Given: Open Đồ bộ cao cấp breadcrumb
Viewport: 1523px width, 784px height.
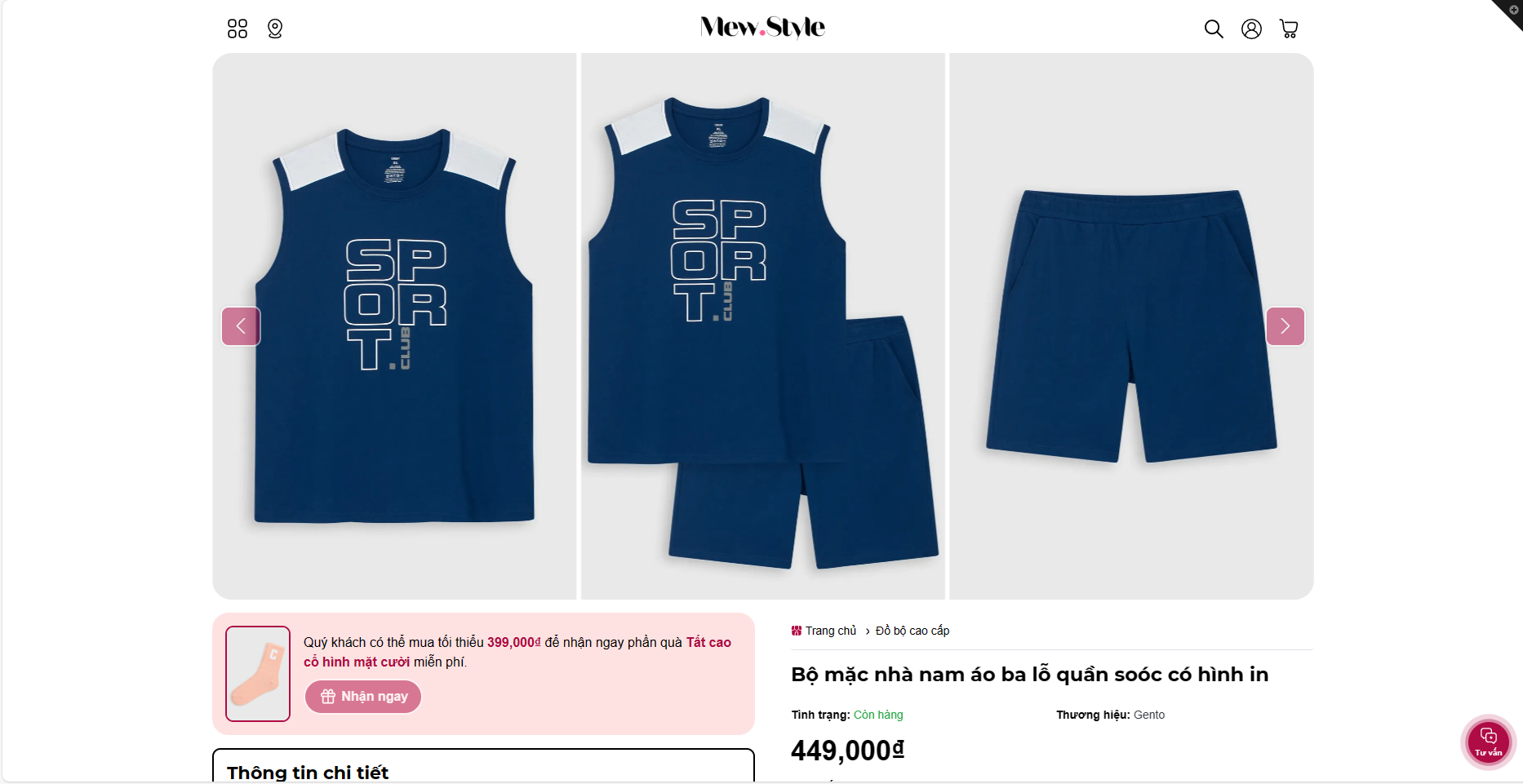Looking at the screenshot, I should [912, 631].
